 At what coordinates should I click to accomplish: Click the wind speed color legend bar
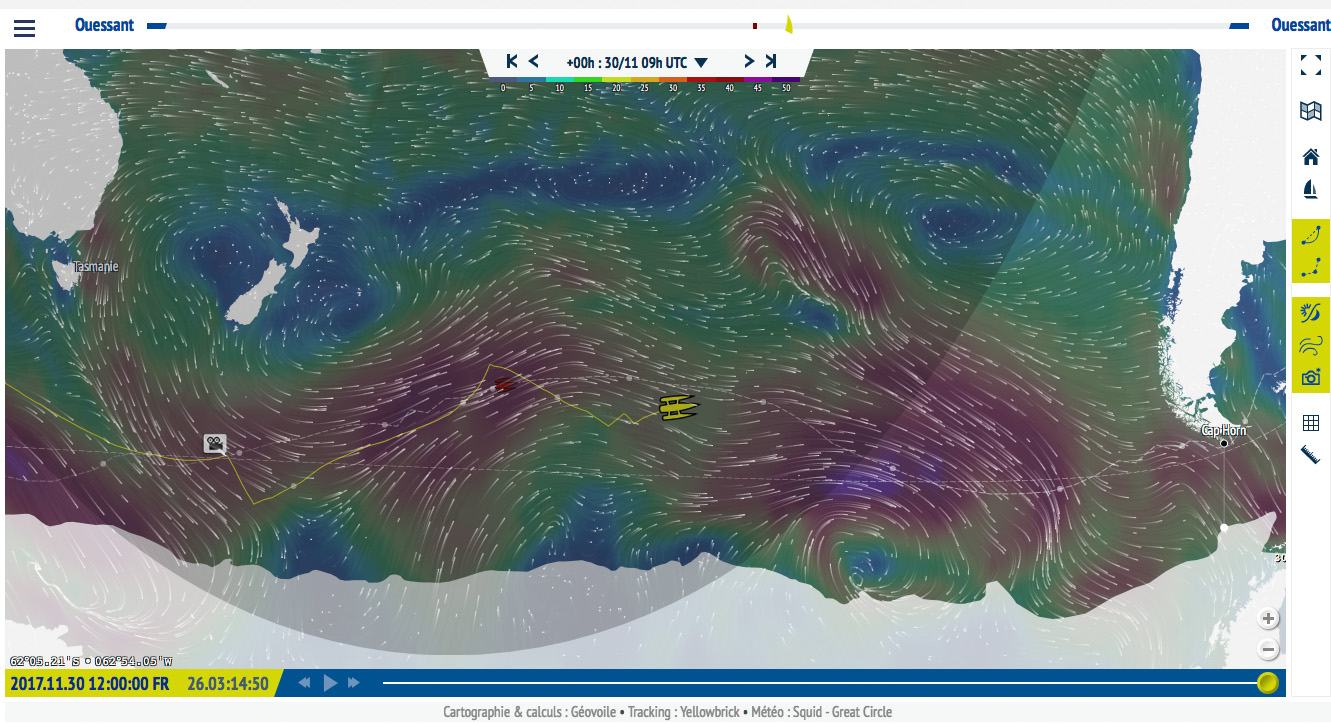645,79
